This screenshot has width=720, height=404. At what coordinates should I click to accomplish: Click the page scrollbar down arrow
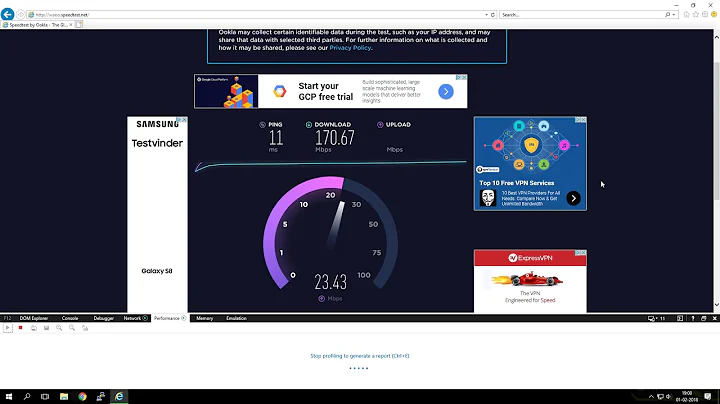(x=716, y=305)
